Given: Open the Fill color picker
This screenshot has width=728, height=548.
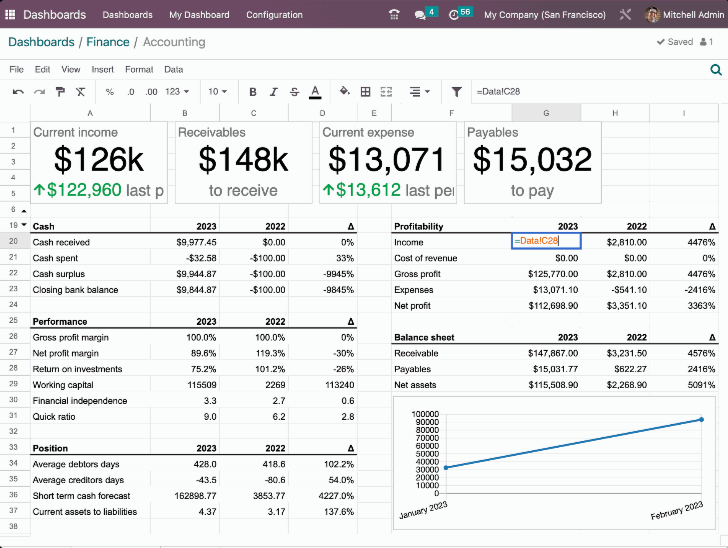Looking at the screenshot, I should (x=345, y=92).
